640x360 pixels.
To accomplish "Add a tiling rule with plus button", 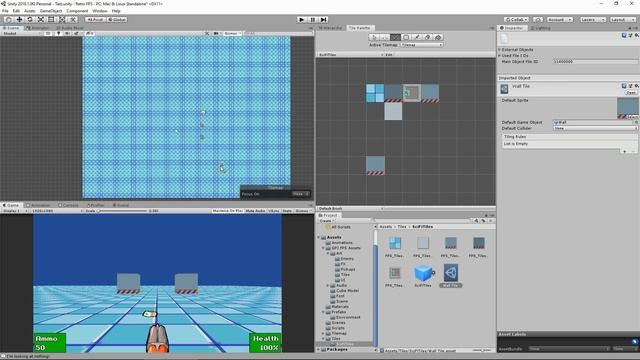I will pyautogui.click(x=624, y=151).
